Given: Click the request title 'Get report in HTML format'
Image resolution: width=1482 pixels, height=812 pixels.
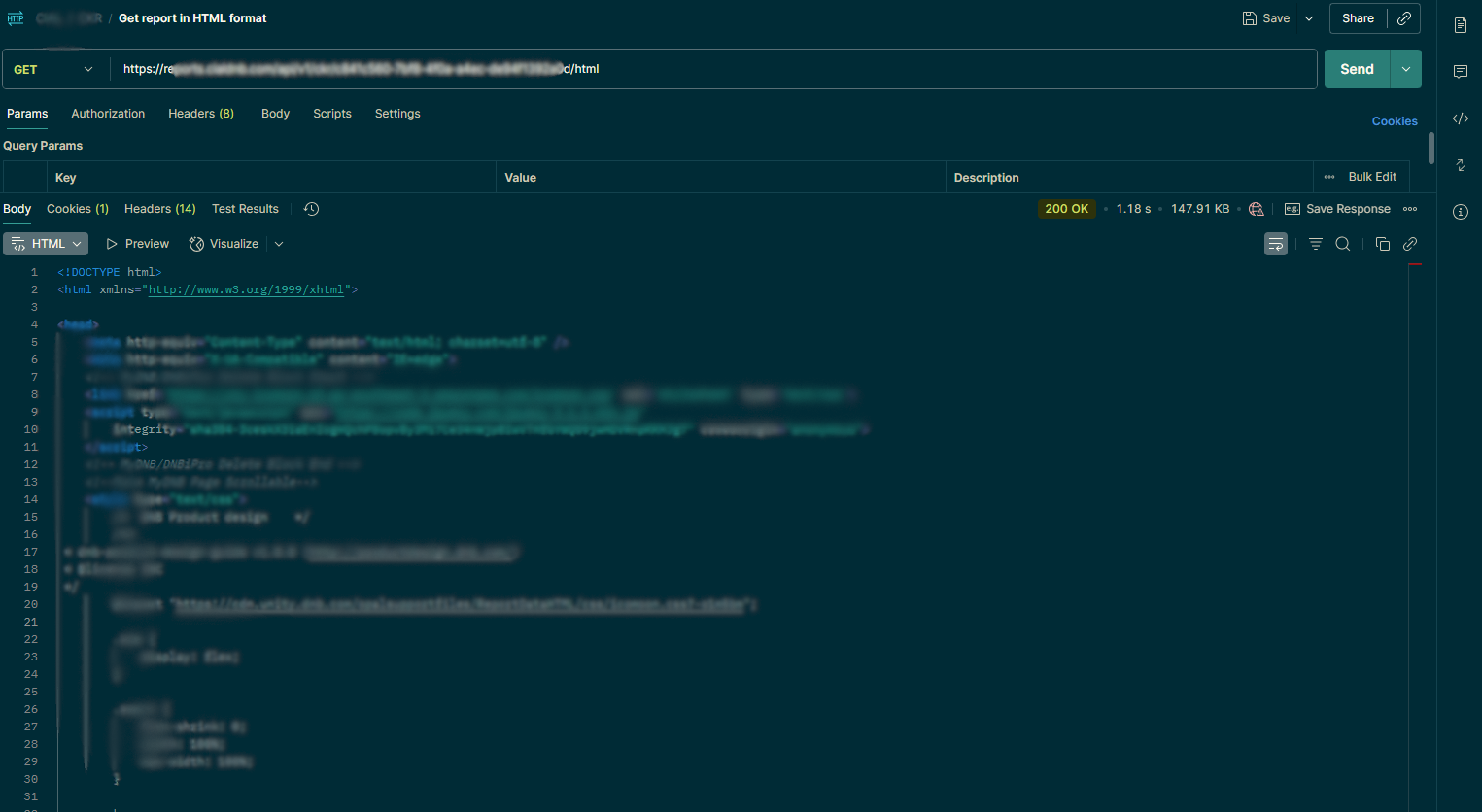Looking at the screenshot, I should 192,18.
